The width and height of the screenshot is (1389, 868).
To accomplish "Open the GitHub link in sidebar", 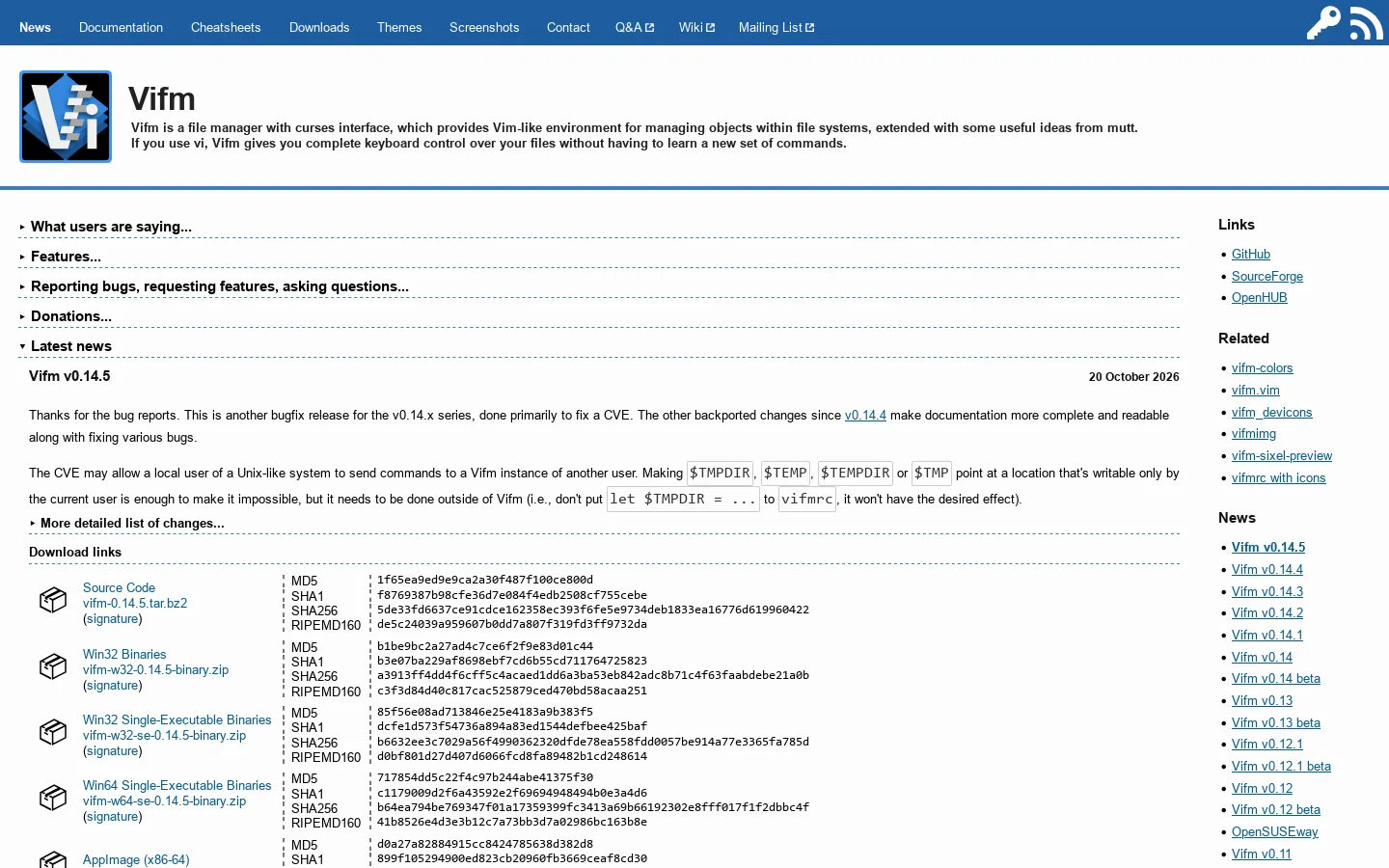I will pyautogui.click(x=1251, y=254).
